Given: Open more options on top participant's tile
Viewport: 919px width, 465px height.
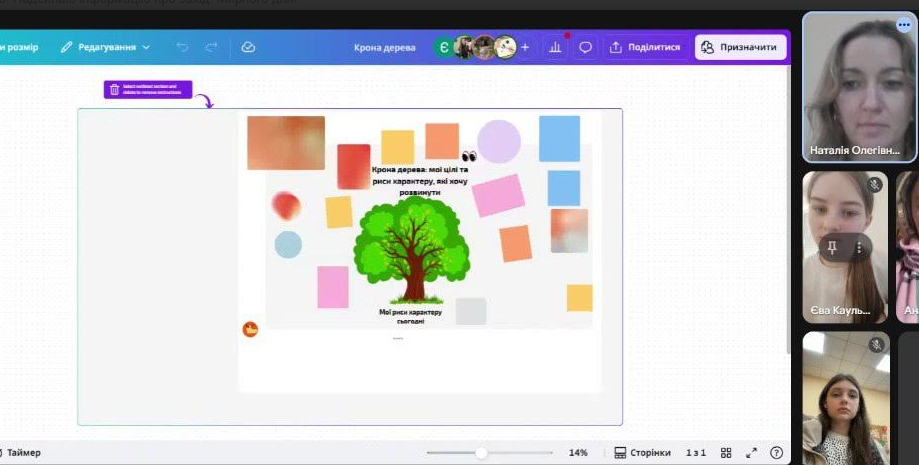Looking at the screenshot, I should pos(904,25).
